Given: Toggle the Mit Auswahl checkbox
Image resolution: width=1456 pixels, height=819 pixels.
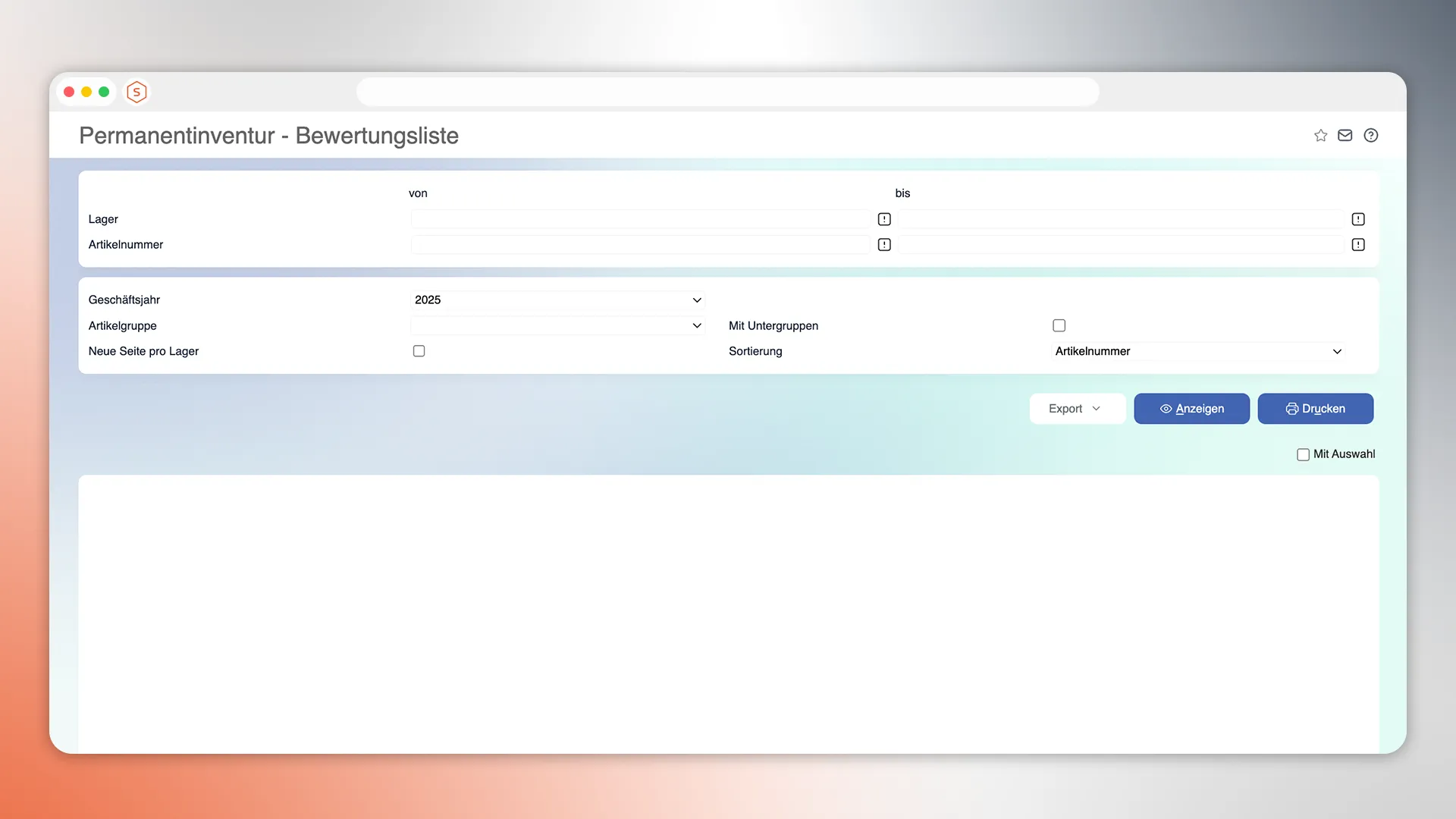Looking at the screenshot, I should 1303,455.
